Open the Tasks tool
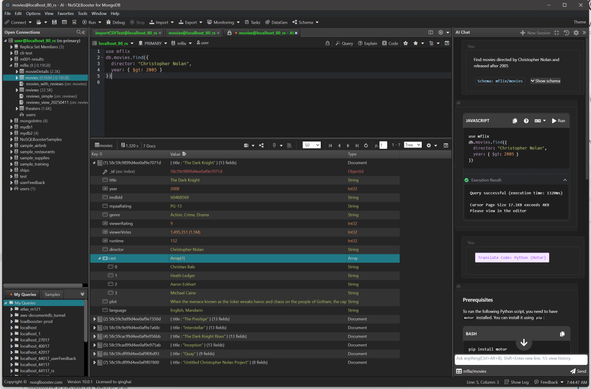 252,22
